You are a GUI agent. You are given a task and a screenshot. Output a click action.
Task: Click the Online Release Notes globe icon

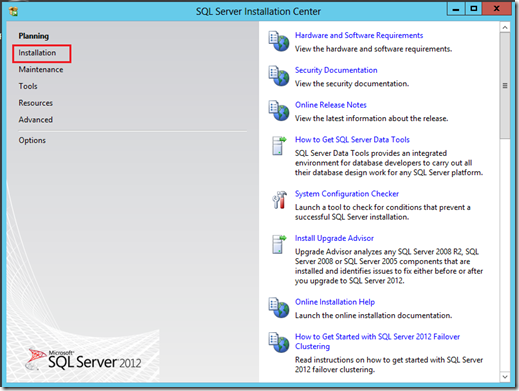tap(279, 111)
